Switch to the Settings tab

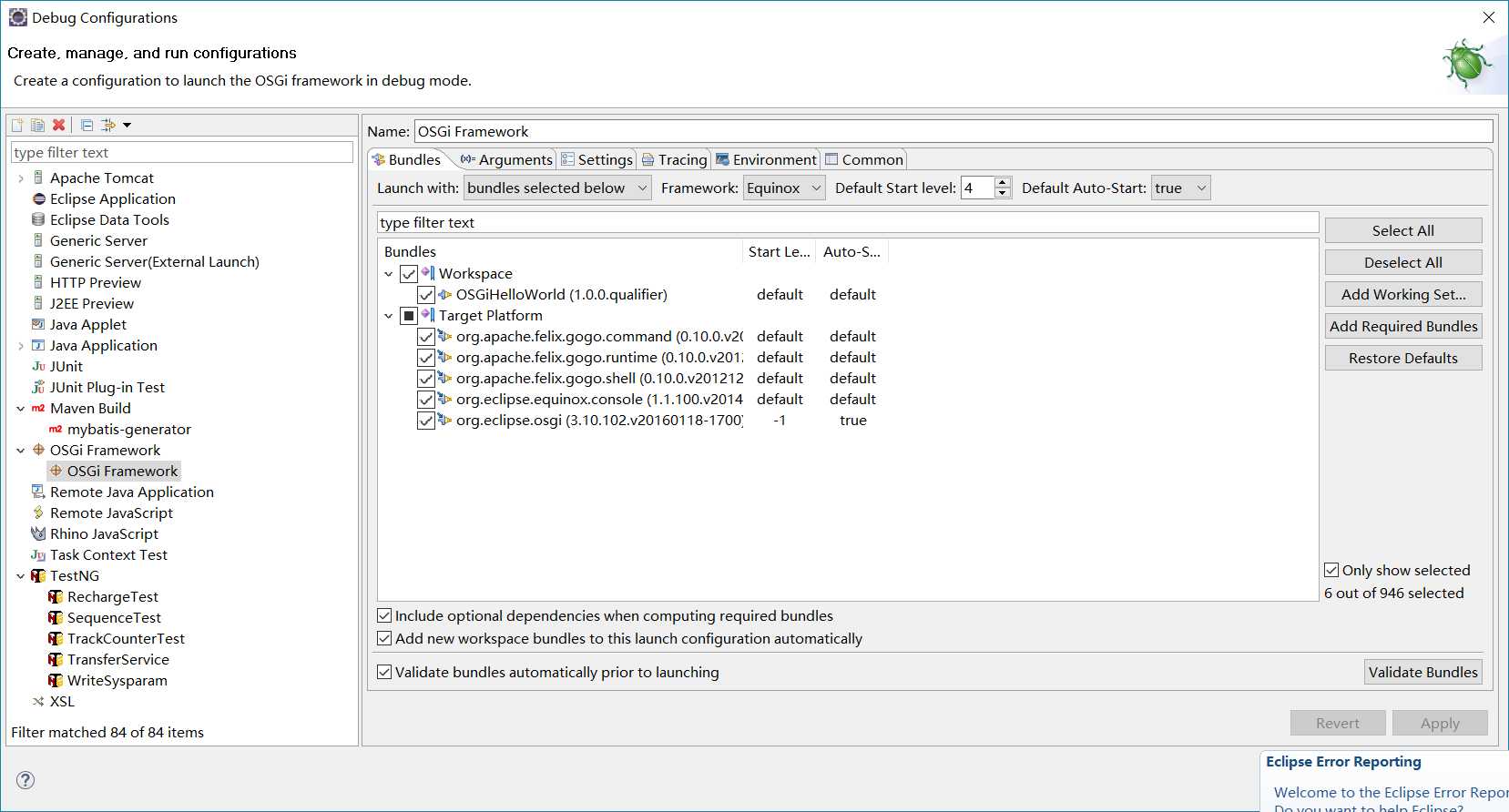coord(596,159)
